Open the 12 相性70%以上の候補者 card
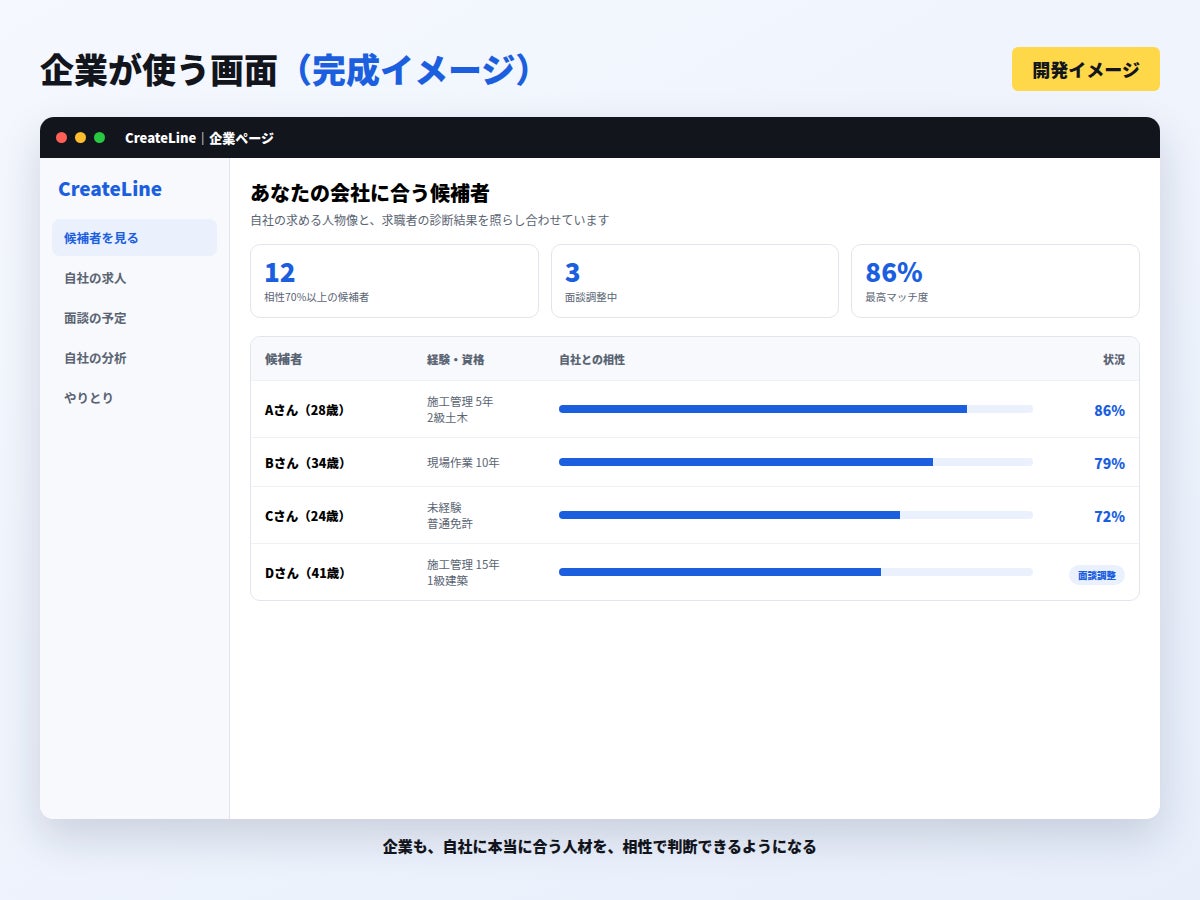Viewport: 1200px width, 900px height. (x=394, y=281)
